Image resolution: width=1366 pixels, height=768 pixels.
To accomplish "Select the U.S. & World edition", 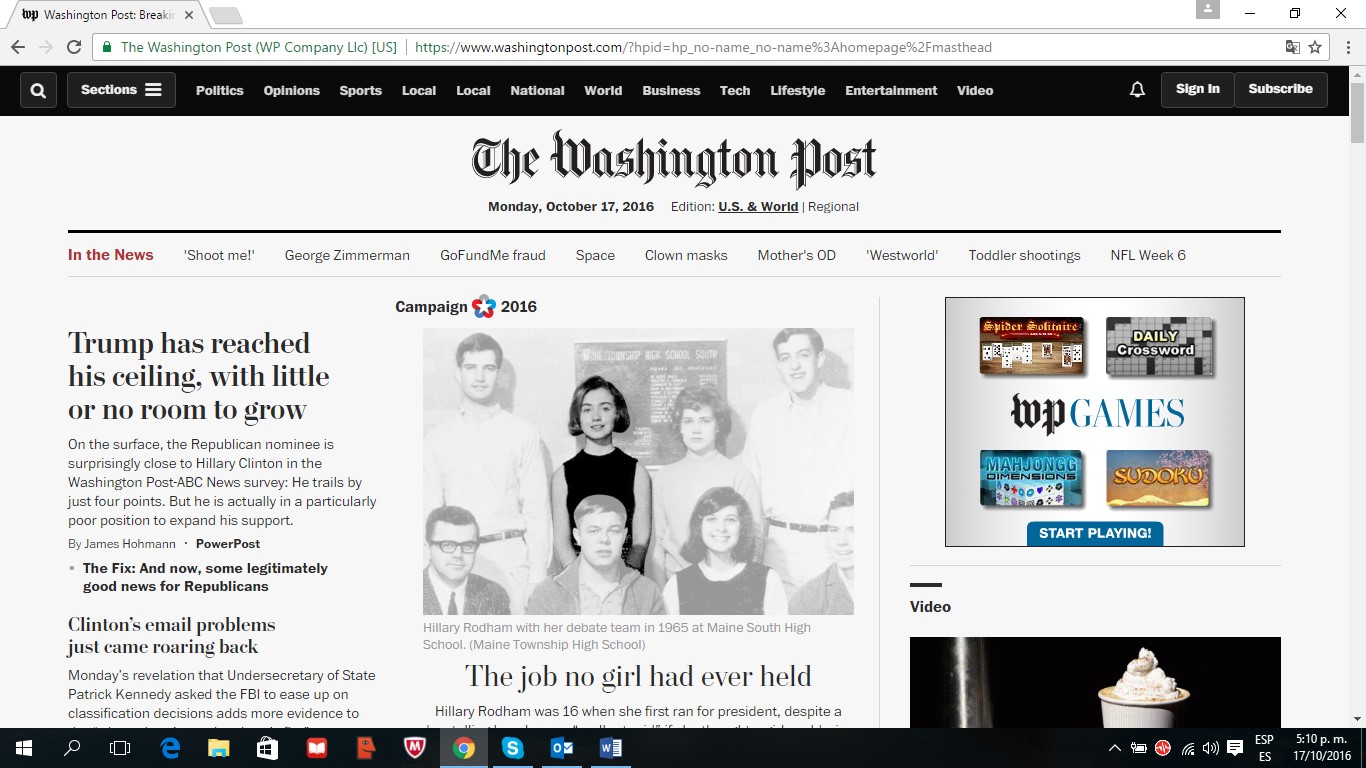I will pyautogui.click(x=758, y=207).
